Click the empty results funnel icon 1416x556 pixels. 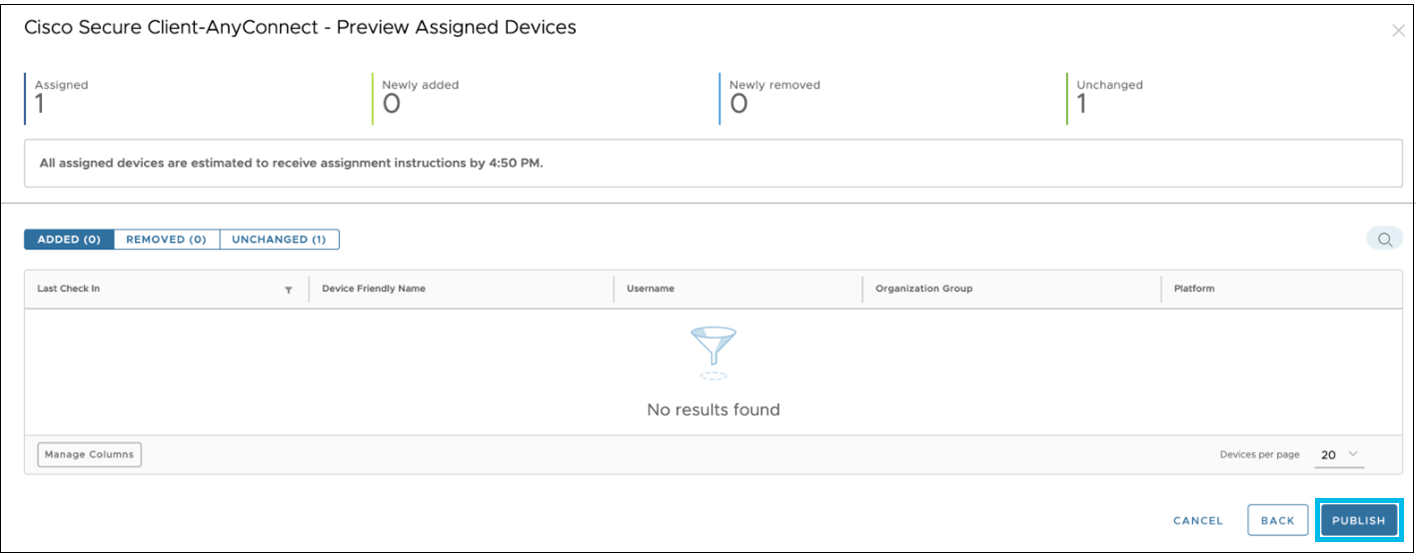click(713, 353)
